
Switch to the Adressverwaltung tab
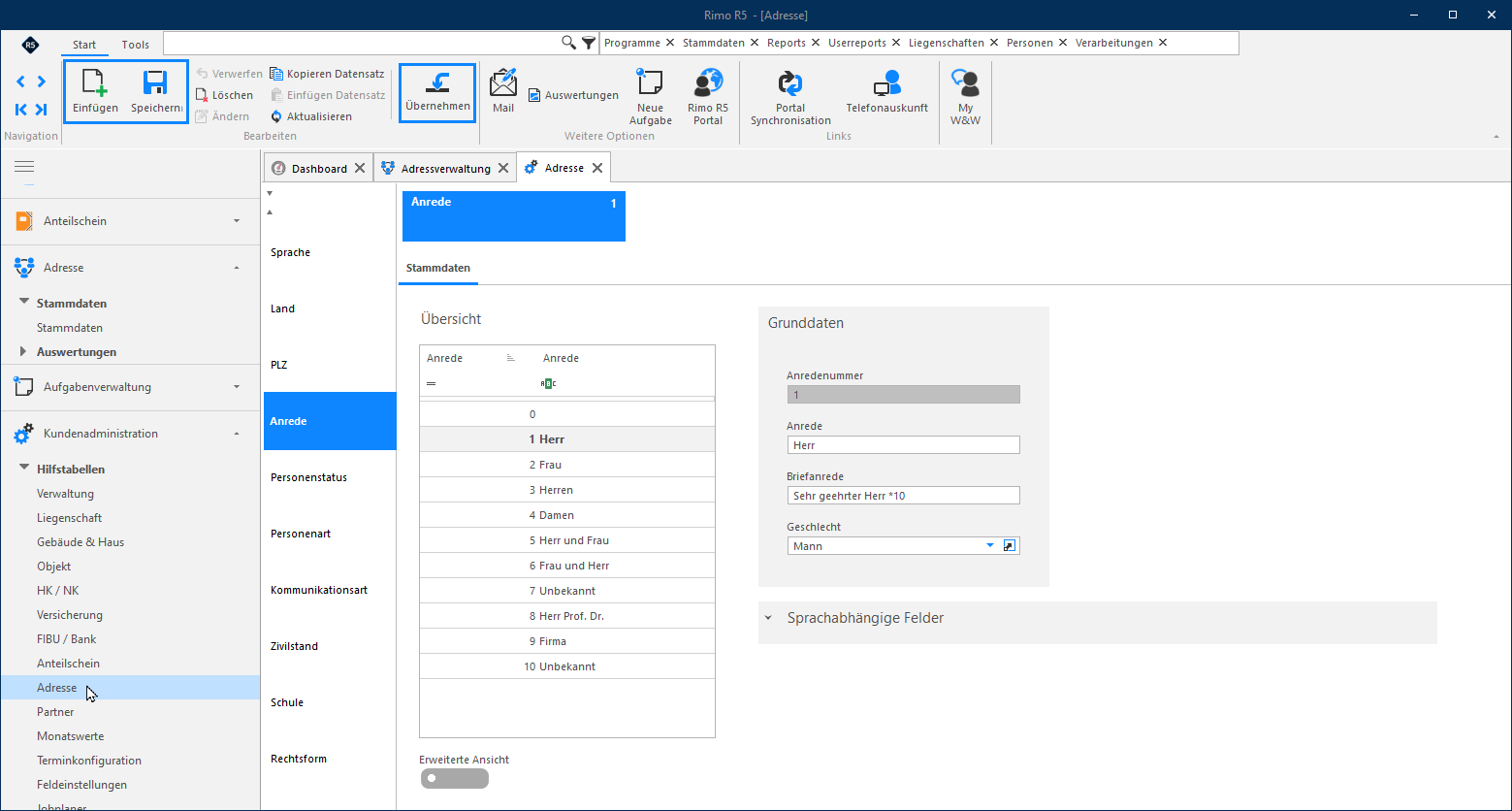(445, 168)
